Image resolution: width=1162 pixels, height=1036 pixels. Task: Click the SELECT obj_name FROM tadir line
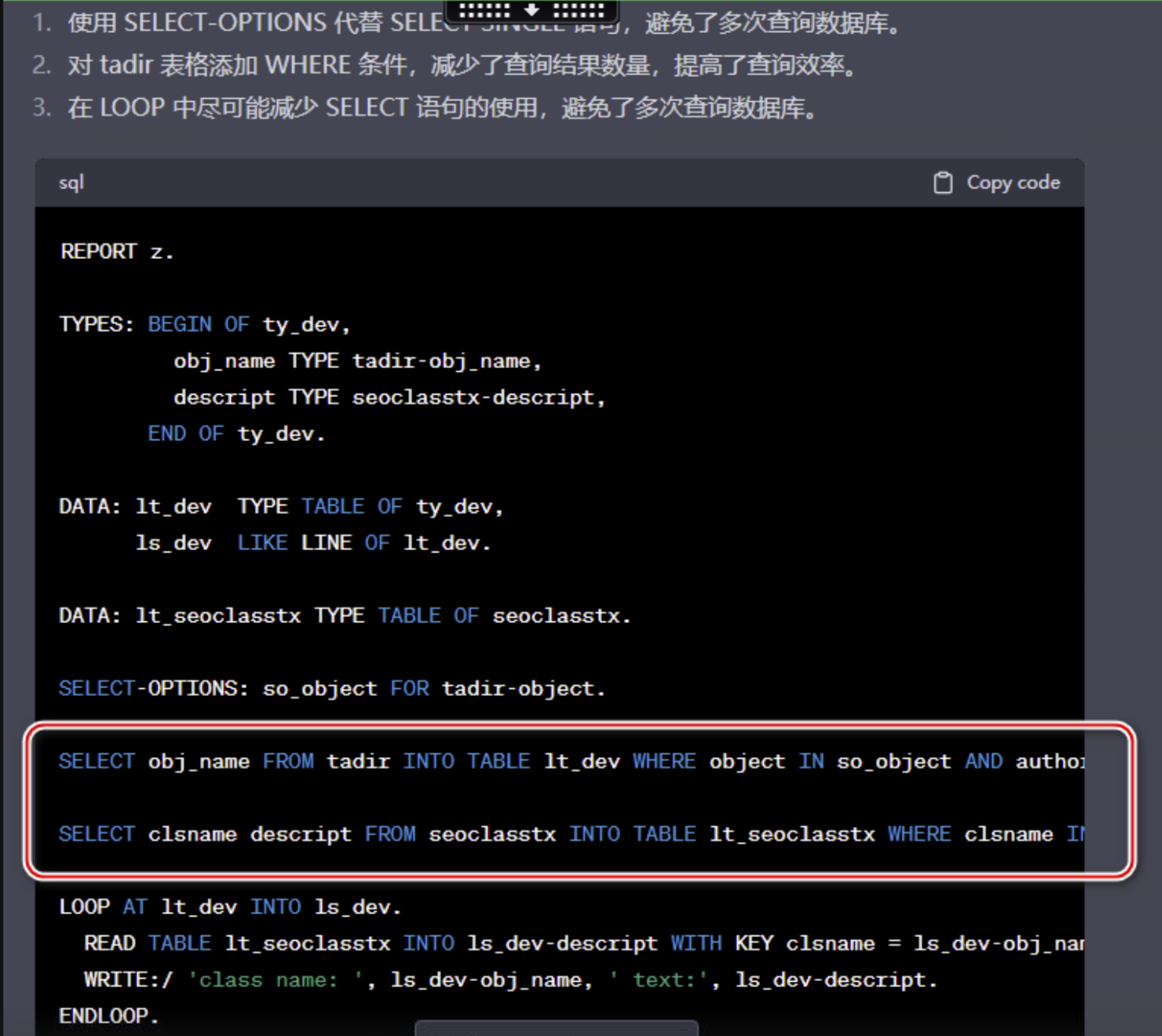click(x=550, y=762)
